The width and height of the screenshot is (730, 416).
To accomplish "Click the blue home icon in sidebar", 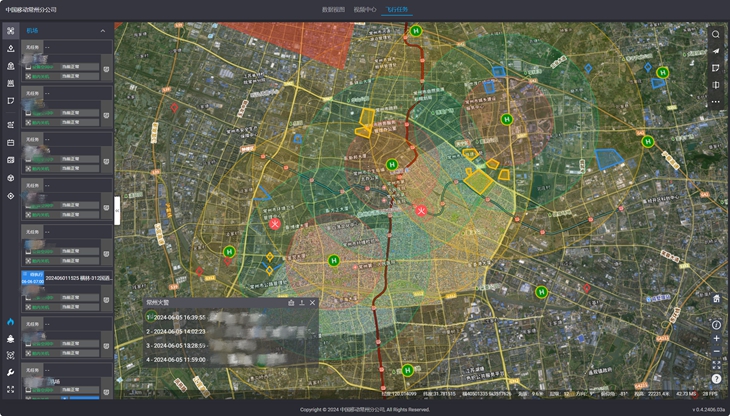I will tap(10, 322).
